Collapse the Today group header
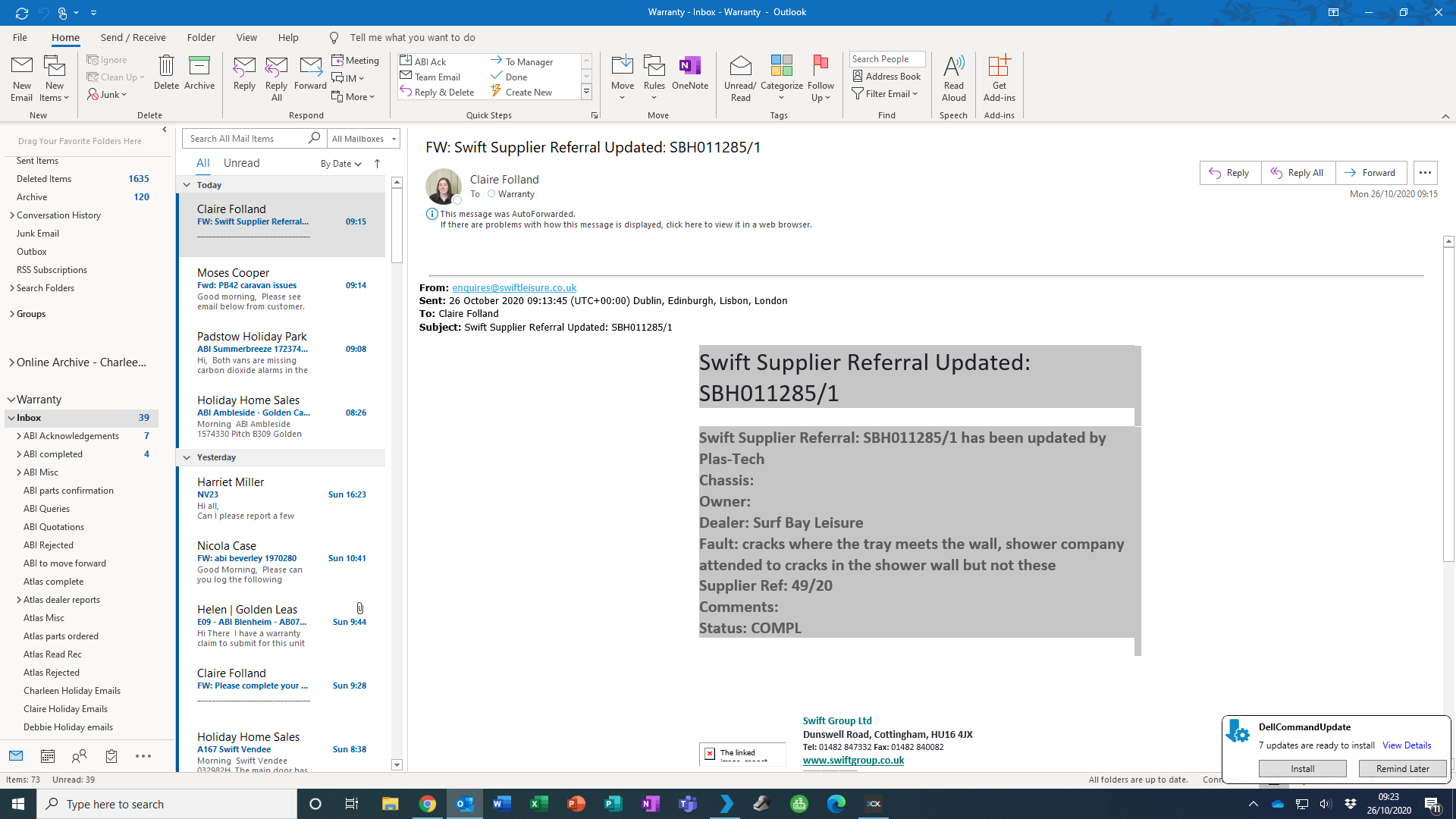The height and width of the screenshot is (819, 1456). tap(187, 185)
